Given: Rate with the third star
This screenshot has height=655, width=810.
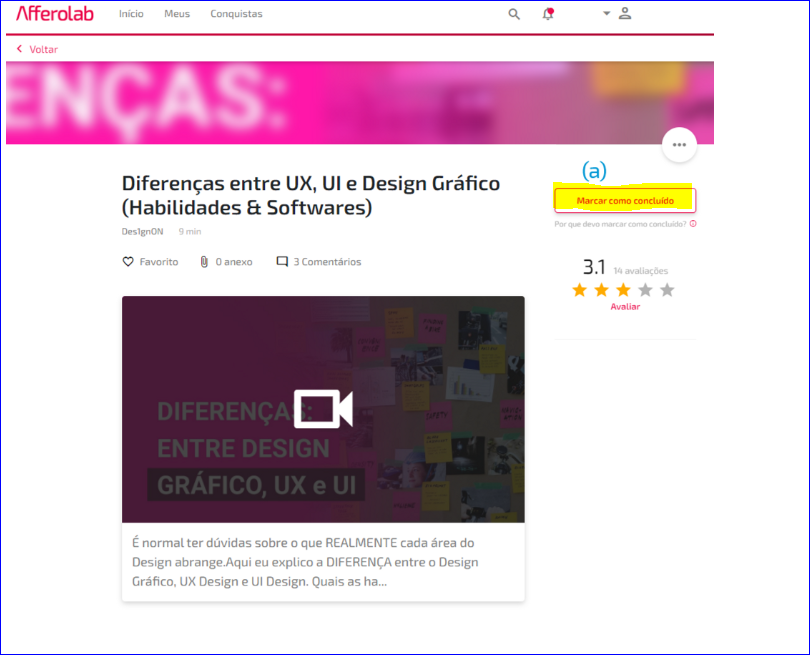Looking at the screenshot, I should (x=624, y=290).
